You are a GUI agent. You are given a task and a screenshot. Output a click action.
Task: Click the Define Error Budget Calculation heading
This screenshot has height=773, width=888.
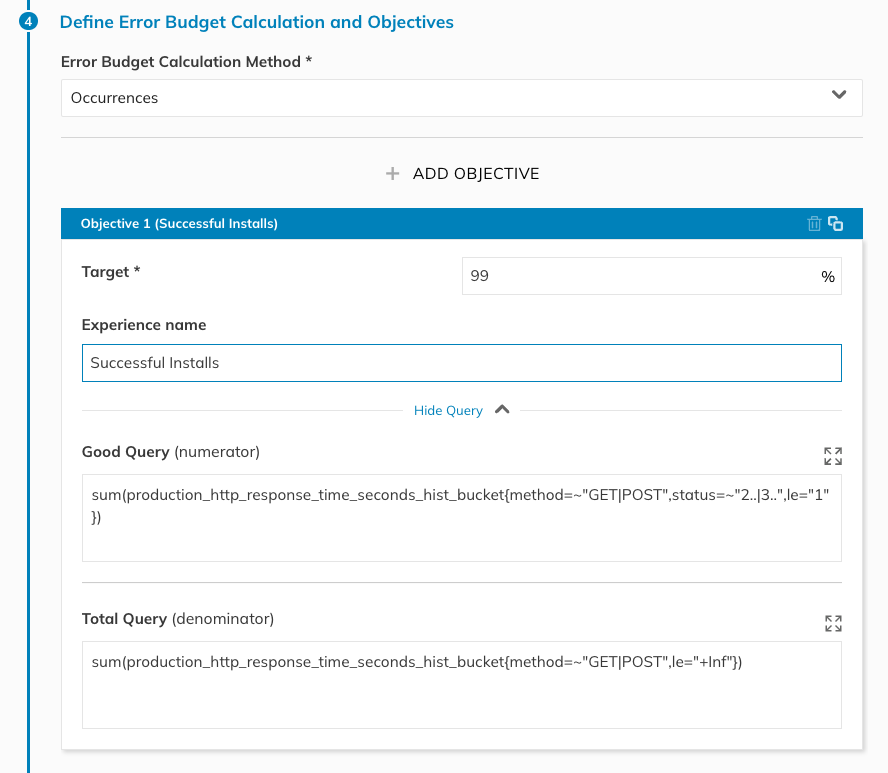point(257,22)
